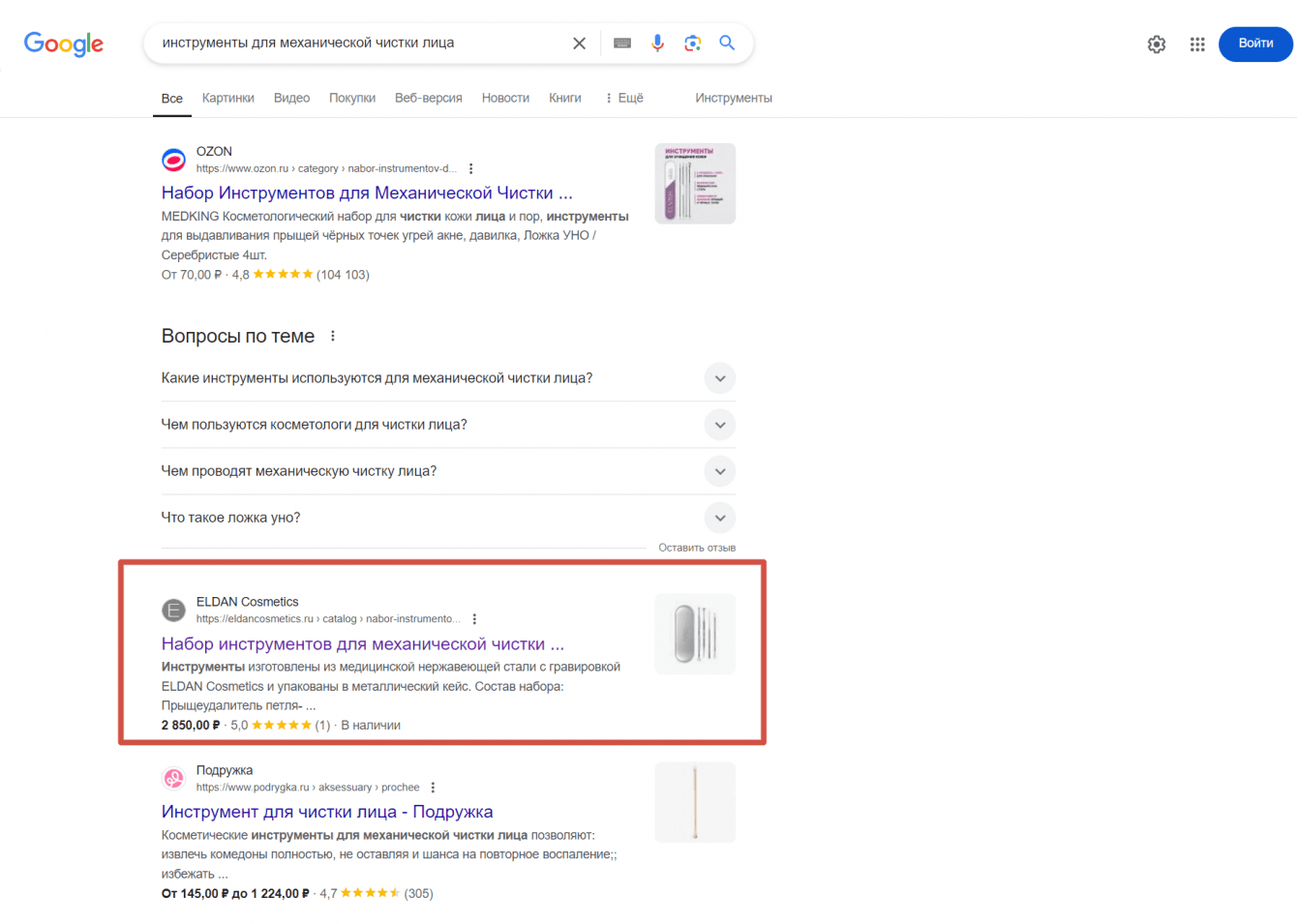Open the Ещё more menu

(x=624, y=98)
